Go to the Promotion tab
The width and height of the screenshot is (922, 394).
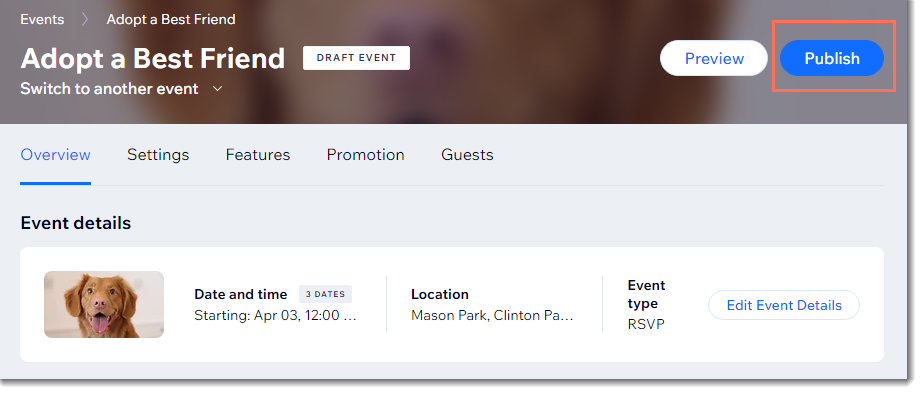(365, 155)
